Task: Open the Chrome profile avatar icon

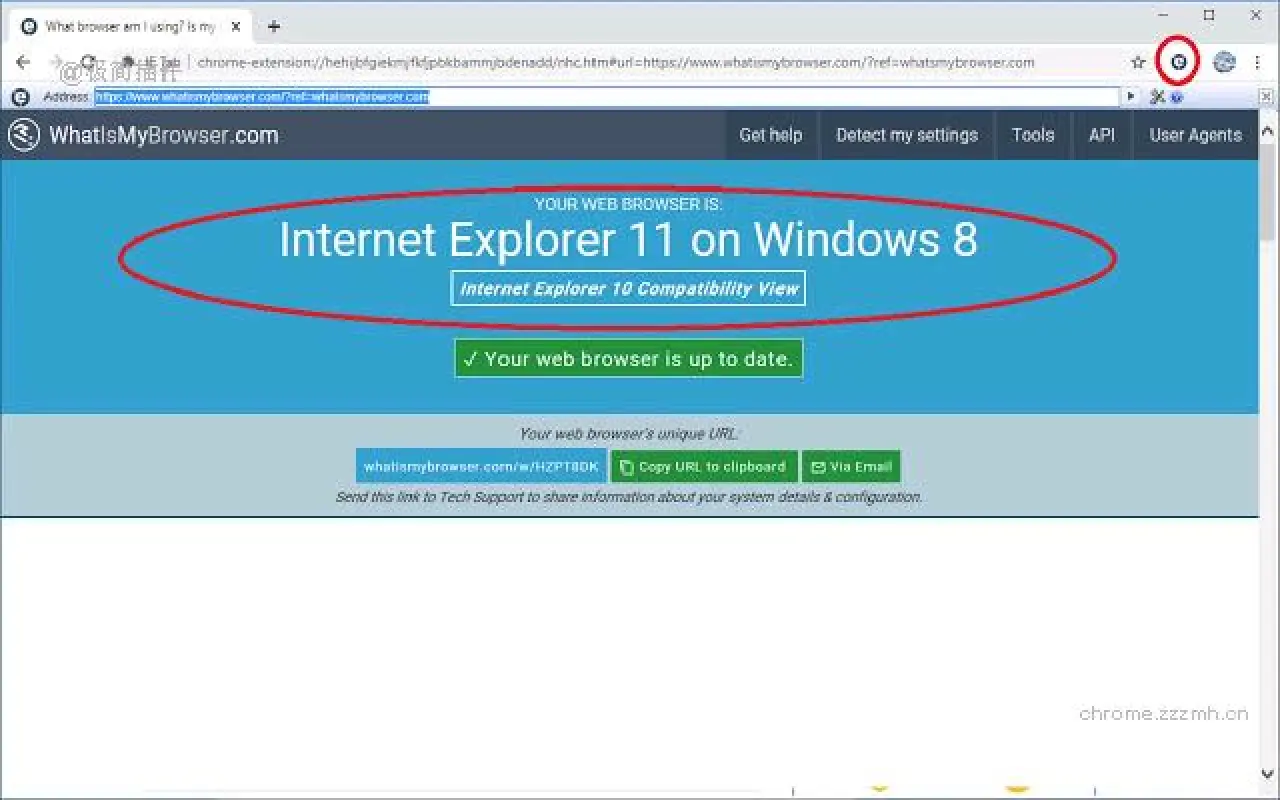Action: (1223, 61)
